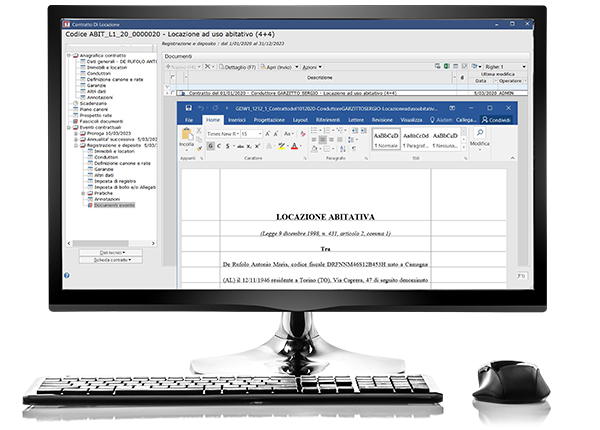Open the Modifica search tool

[x=479, y=138]
